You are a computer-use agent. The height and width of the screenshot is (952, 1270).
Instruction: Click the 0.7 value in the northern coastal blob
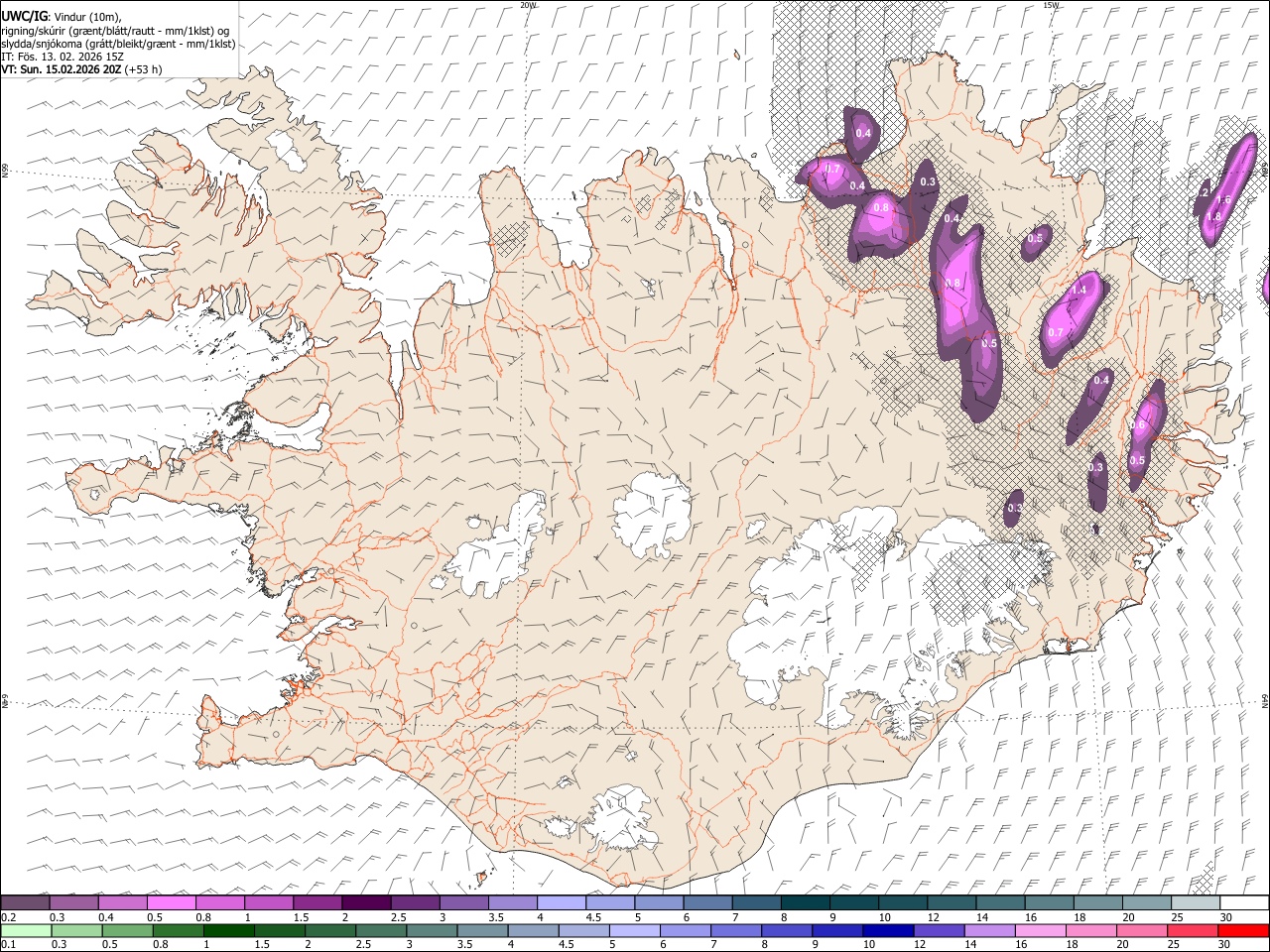[x=832, y=170]
